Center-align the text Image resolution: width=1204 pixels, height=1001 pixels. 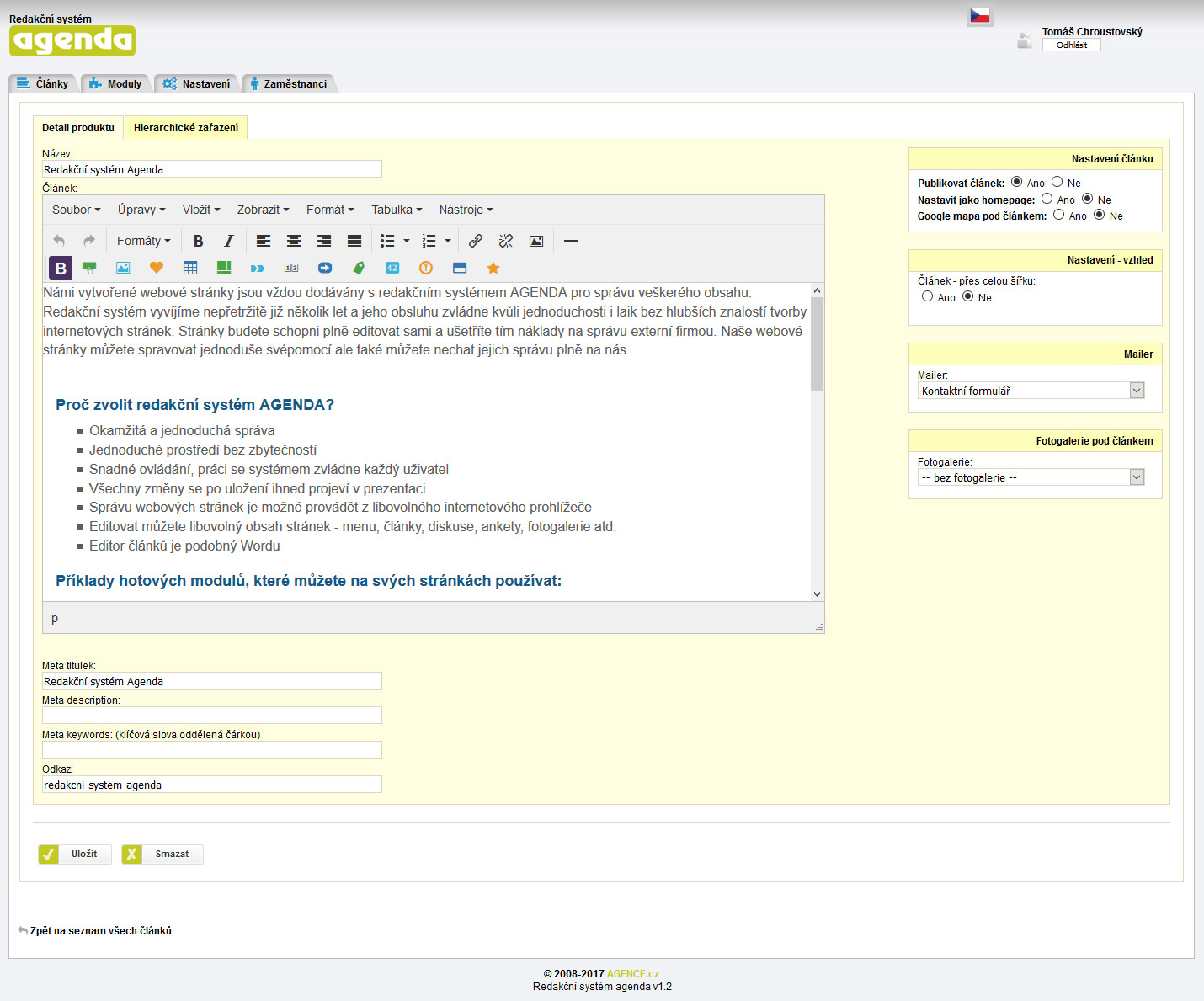click(294, 241)
